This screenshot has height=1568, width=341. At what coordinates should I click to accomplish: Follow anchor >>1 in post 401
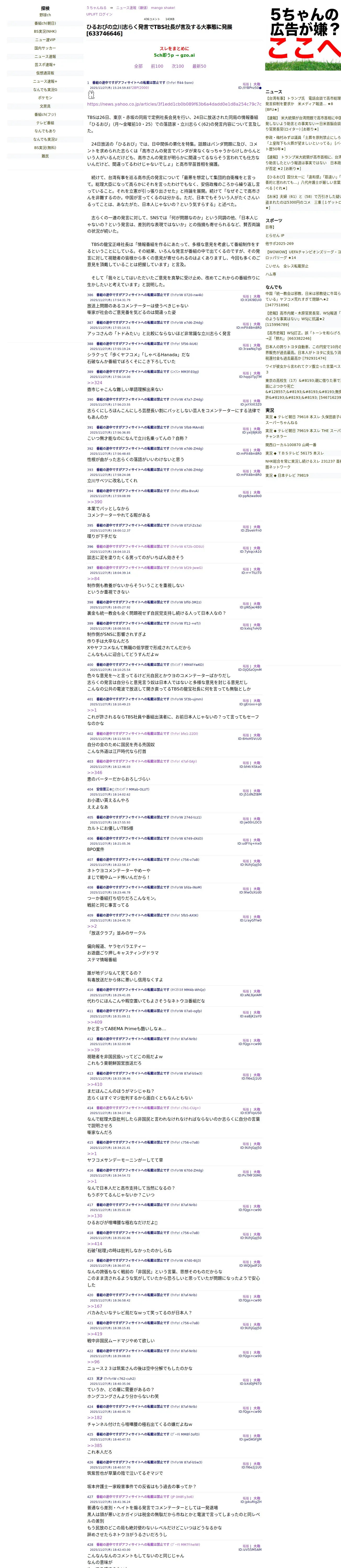92,710
